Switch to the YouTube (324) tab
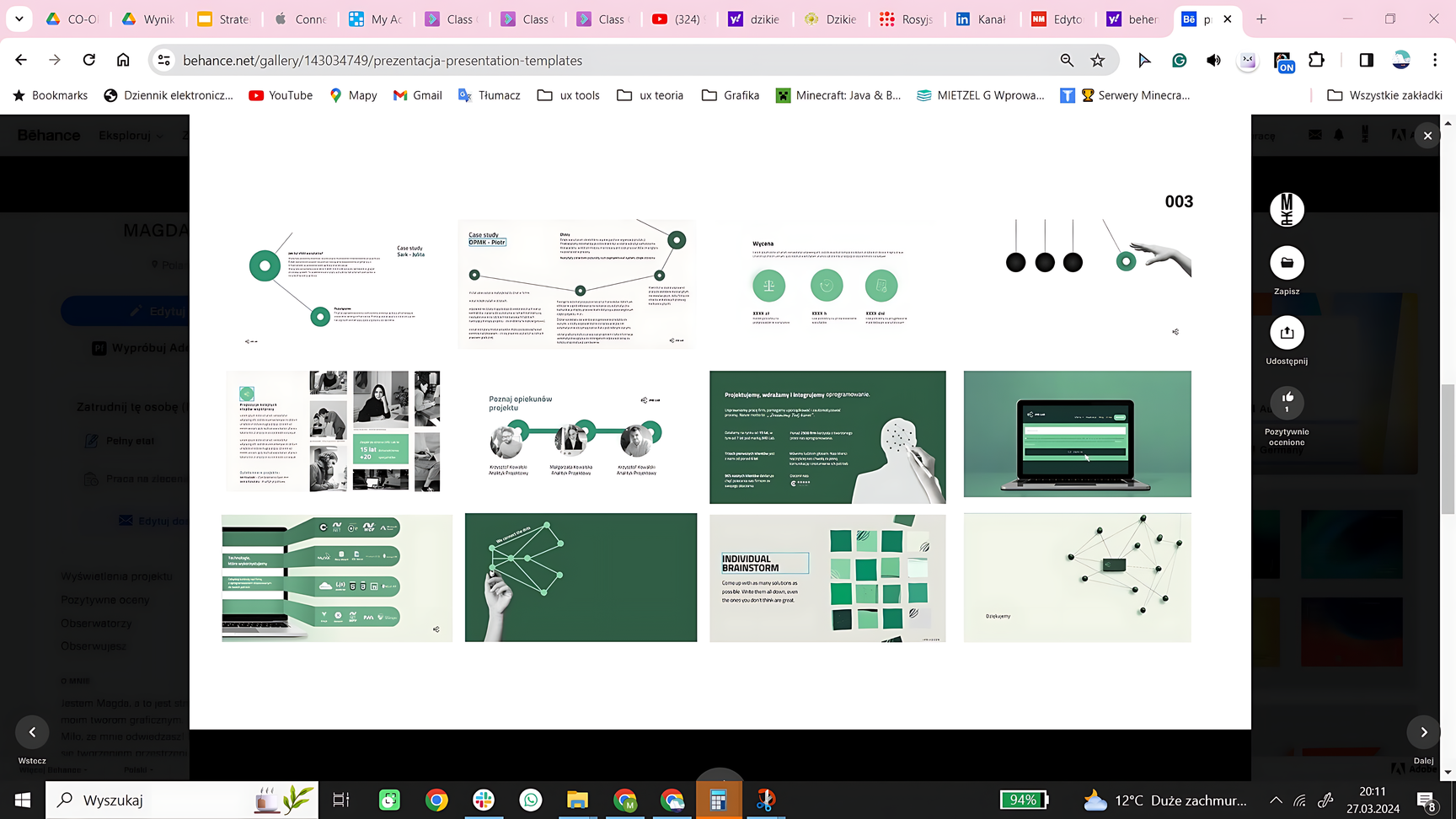 click(x=679, y=19)
